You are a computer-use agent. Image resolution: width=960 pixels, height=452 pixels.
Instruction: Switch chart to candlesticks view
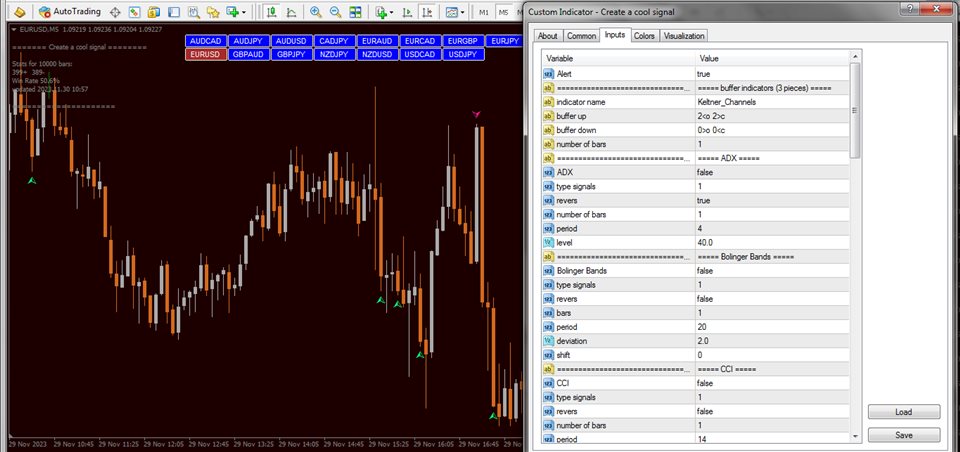pyautogui.click(x=272, y=12)
